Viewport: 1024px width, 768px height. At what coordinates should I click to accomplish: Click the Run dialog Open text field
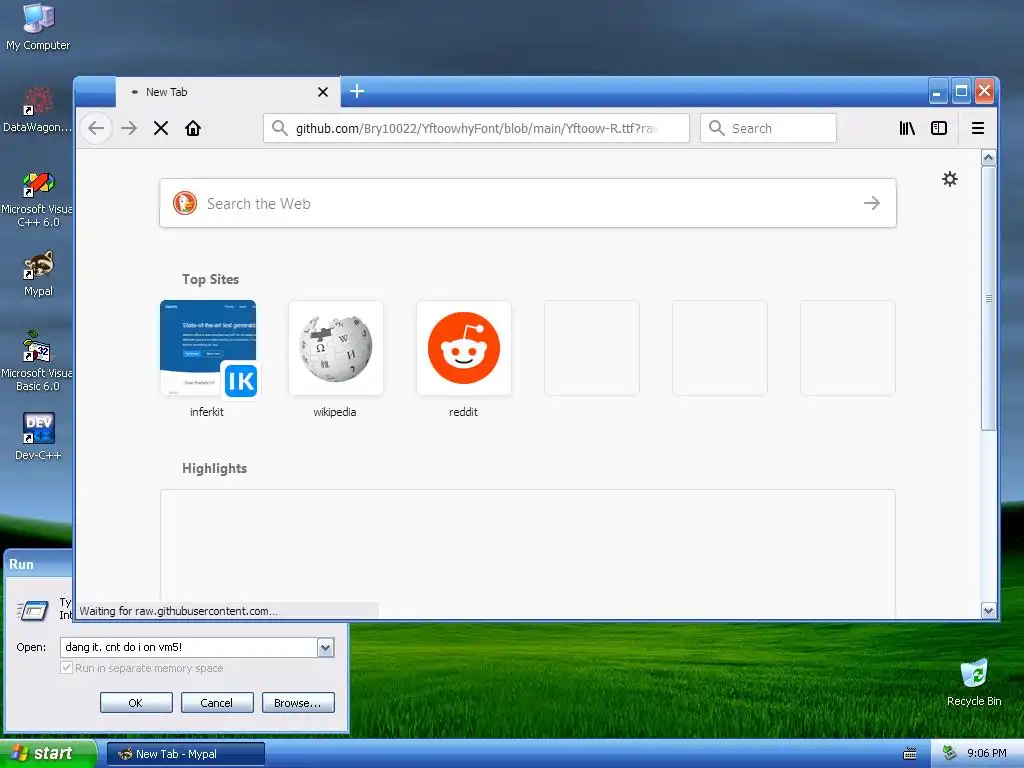coord(189,647)
